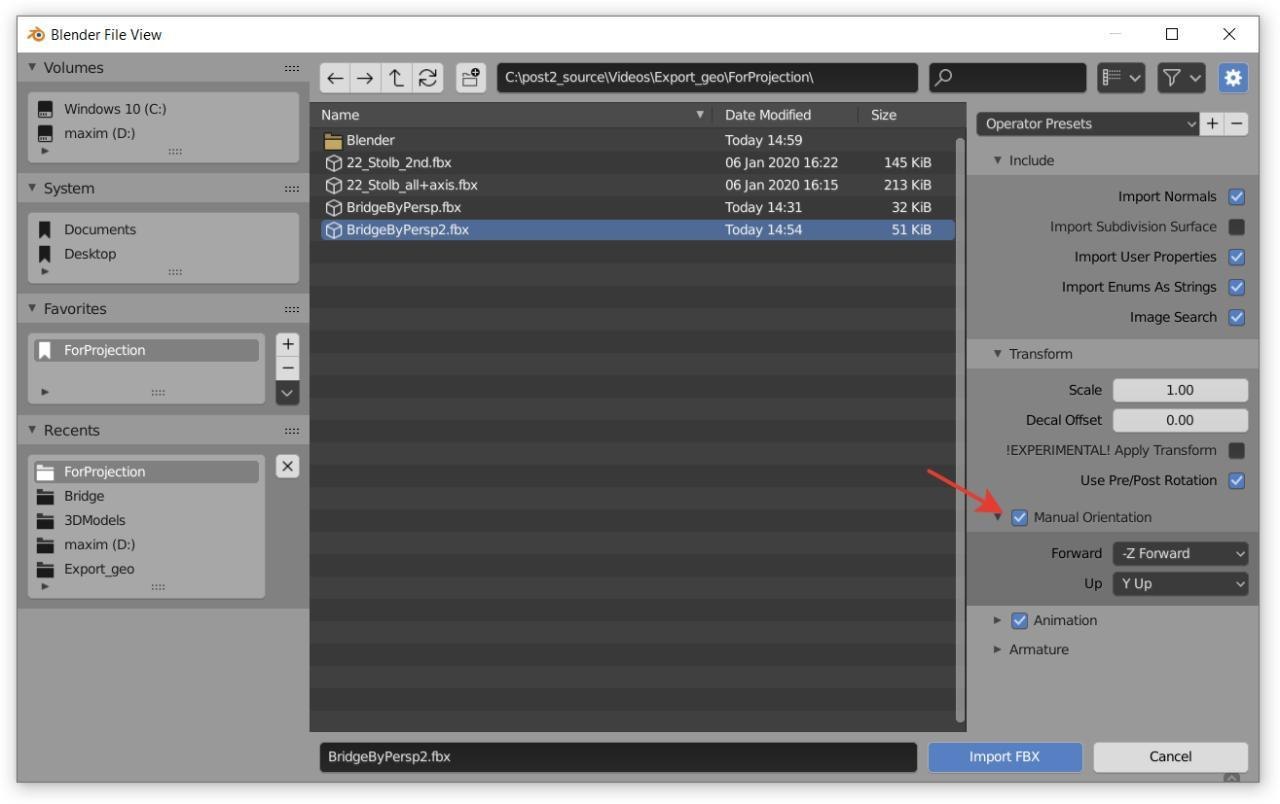Edit the file name field BridgeByPersp2.fbx
This screenshot has width=1280, height=804.
[618, 757]
